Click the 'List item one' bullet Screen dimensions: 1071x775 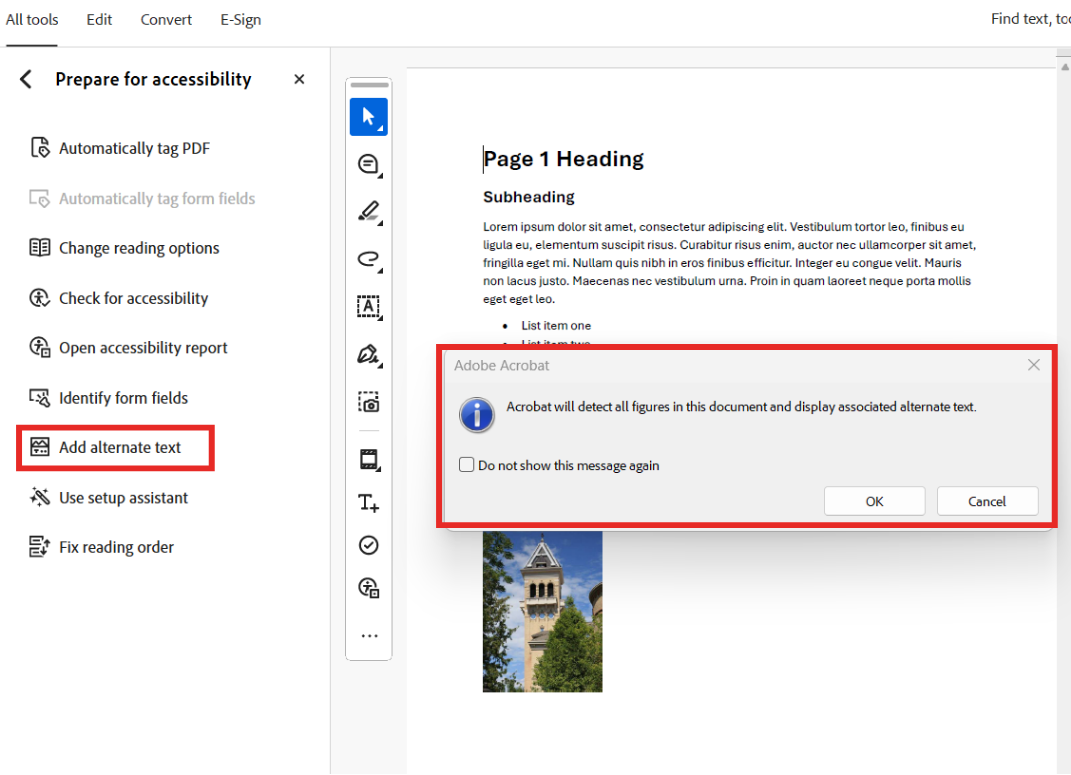point(556,326)
